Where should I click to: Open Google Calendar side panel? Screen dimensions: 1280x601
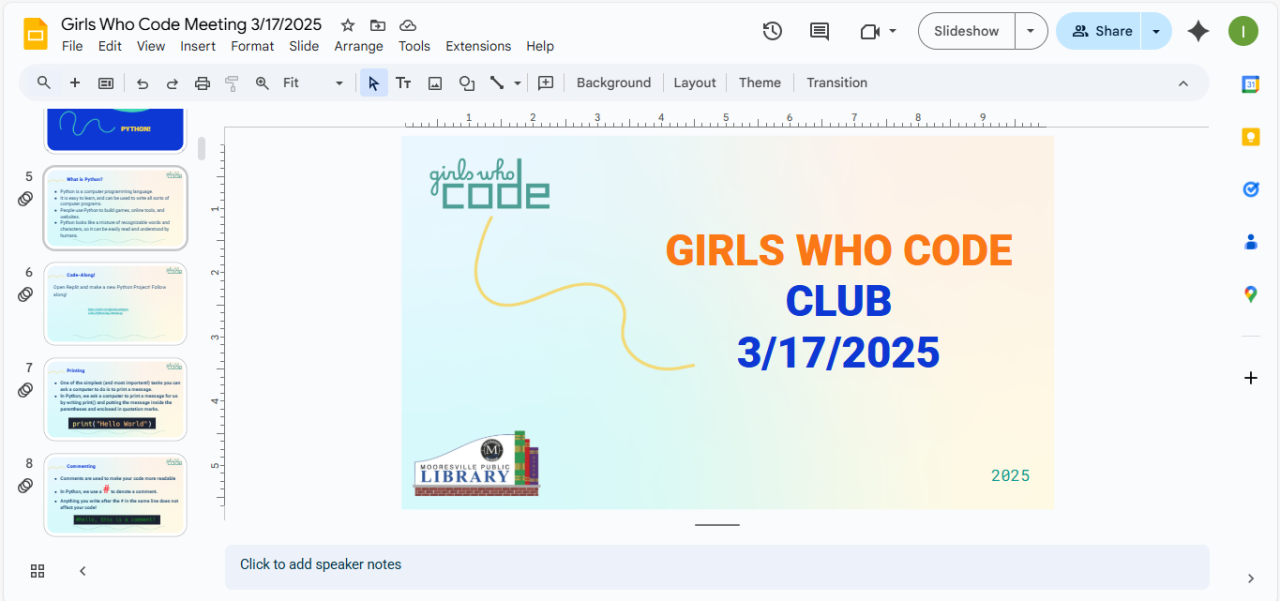[1250, 85]
